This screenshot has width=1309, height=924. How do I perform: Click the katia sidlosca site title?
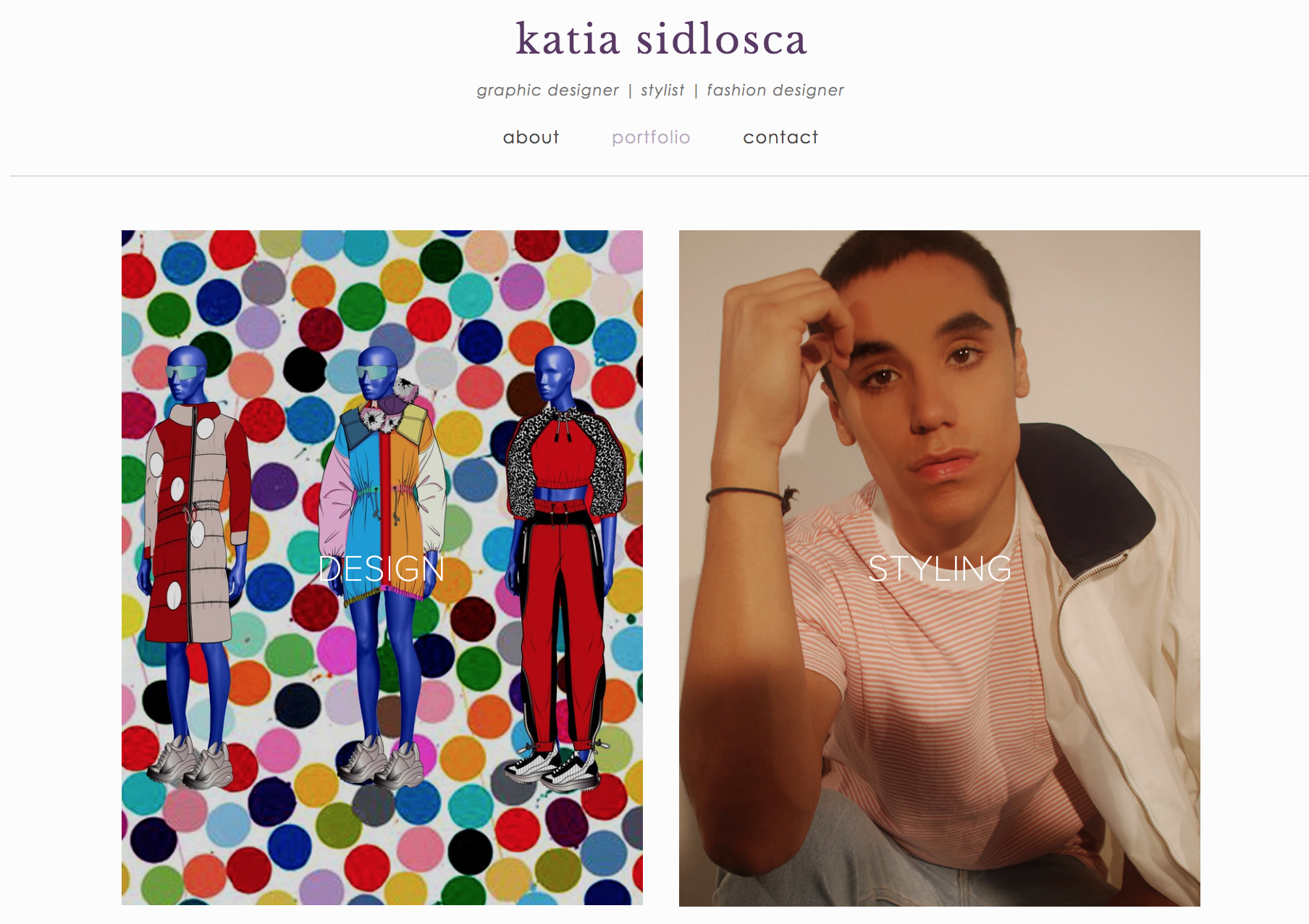[x=661, y=39]
